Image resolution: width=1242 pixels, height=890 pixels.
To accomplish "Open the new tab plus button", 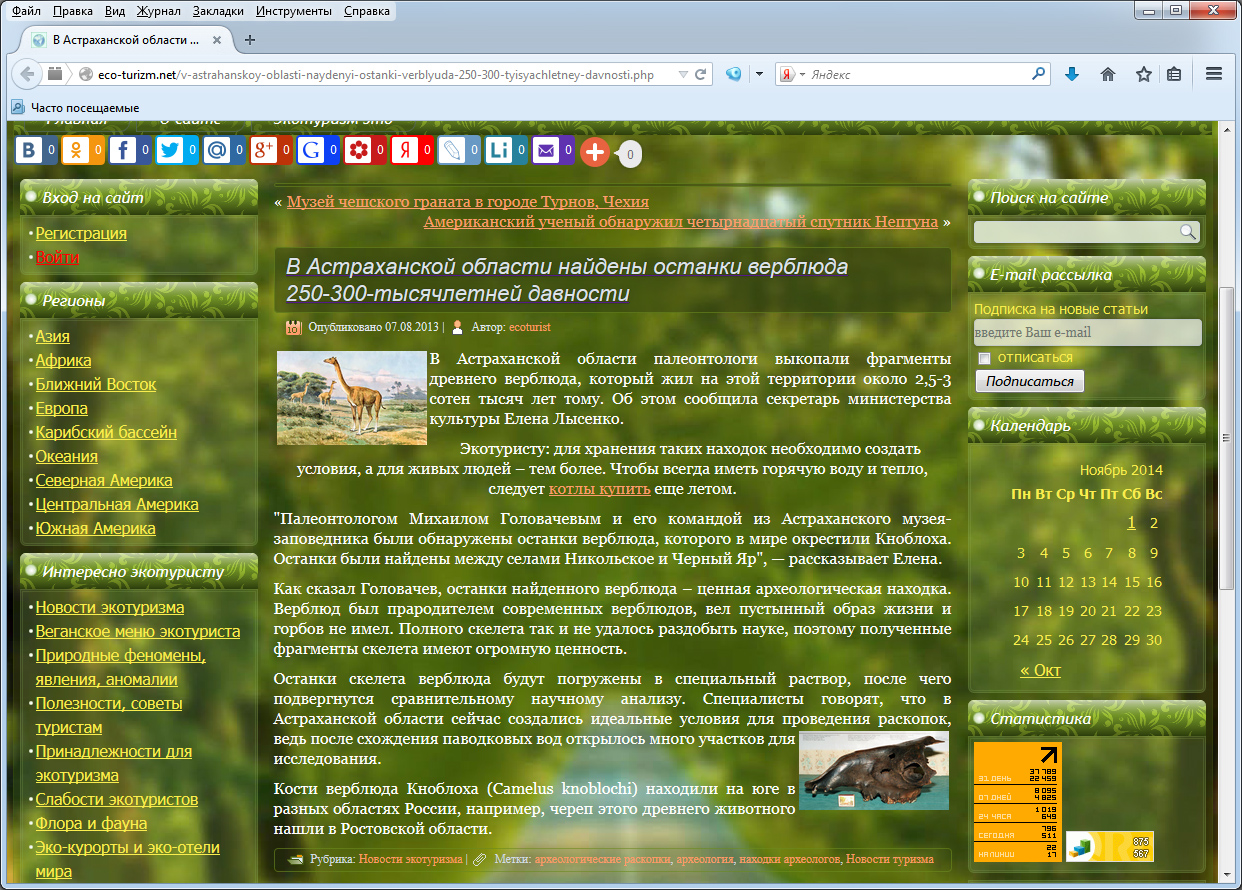I will pyautogui.click(x=250, y=40).
